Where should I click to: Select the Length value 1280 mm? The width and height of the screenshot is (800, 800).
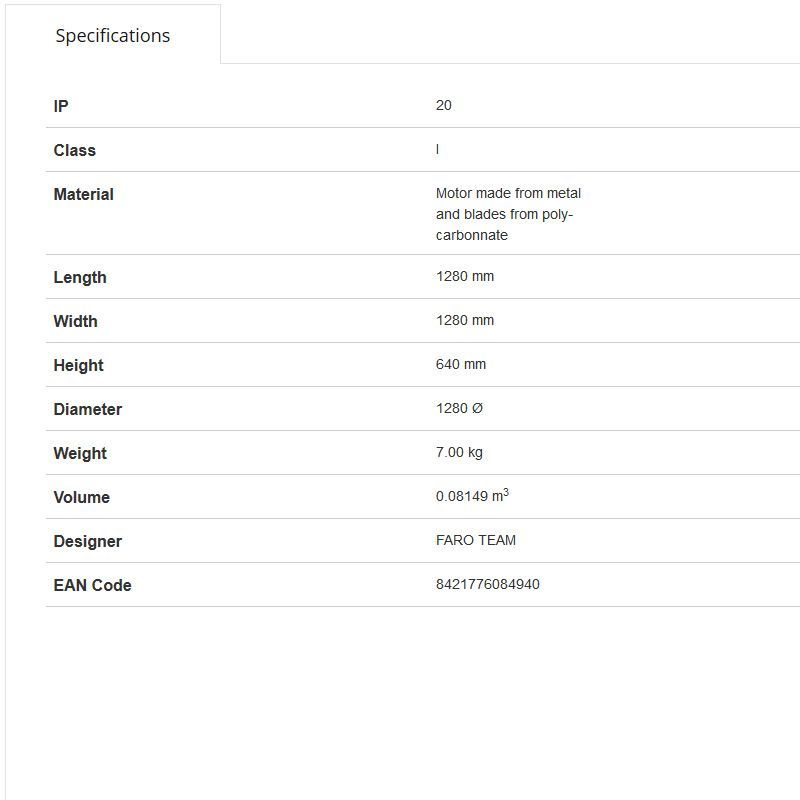(465, 276)
